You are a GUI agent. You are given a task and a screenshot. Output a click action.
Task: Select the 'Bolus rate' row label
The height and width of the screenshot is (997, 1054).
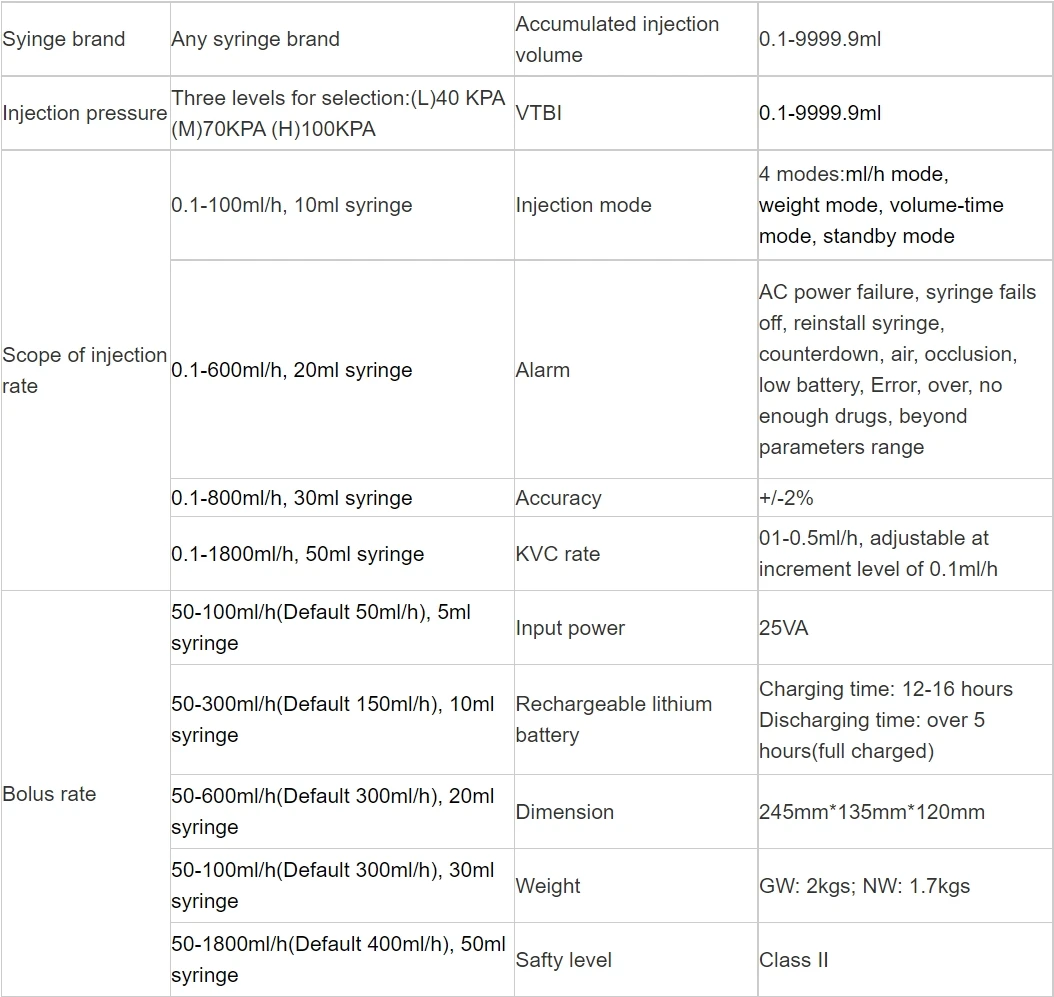(x=50, y=794)
